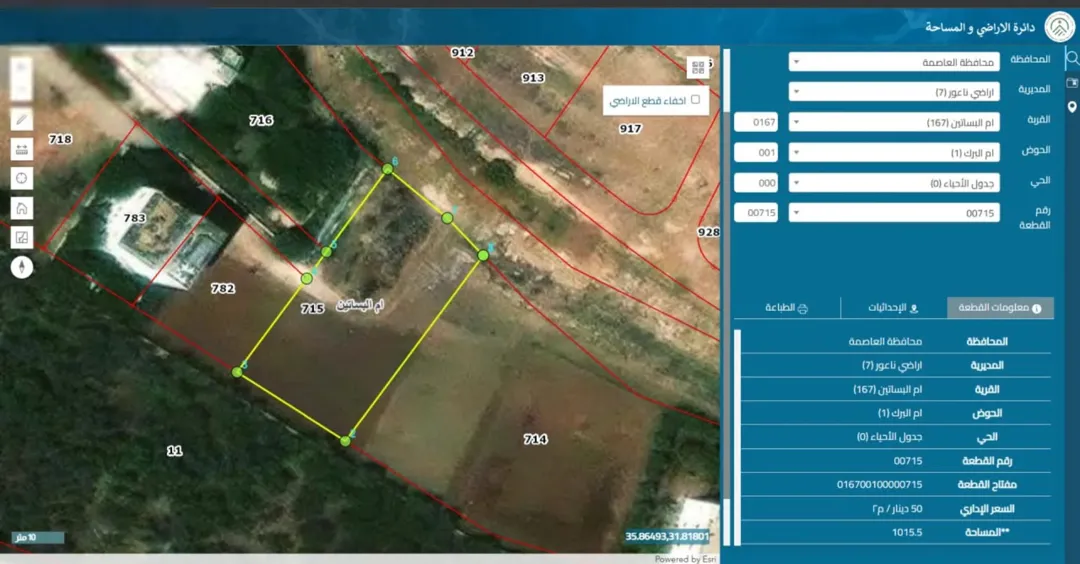Select the pencil draw tool
The height and width of the screenshot is (564, 1080).
tap(21, 119)
